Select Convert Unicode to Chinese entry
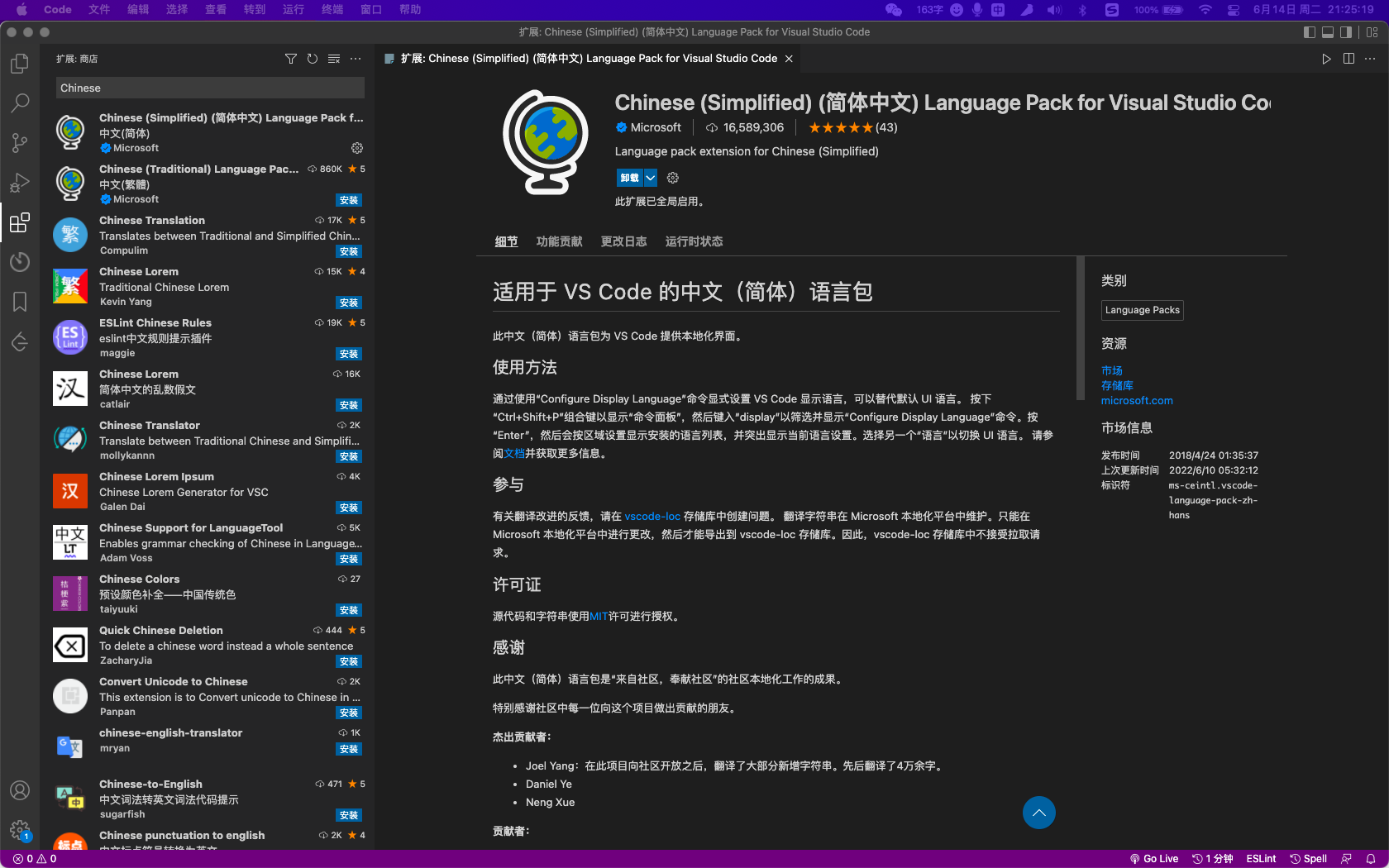Screen dimensions: 1389x868 (208, 697)
